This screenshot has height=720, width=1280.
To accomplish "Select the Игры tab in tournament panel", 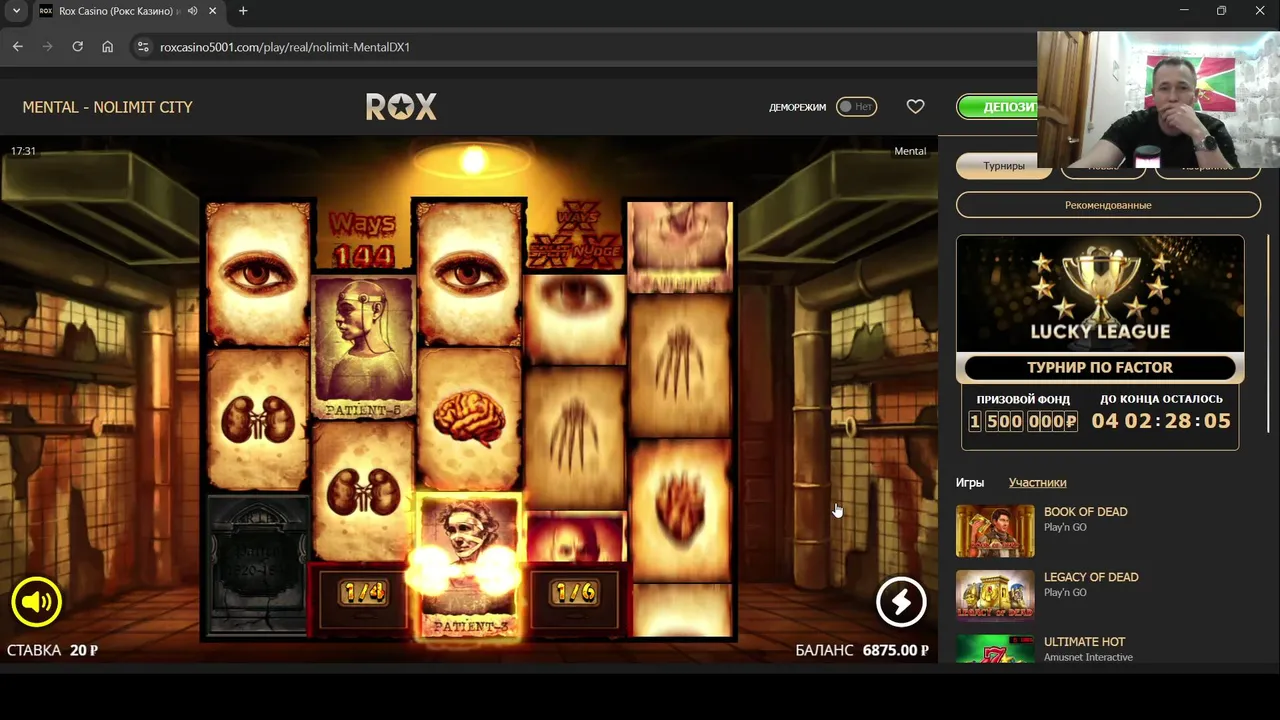I will click(x=970, y=482).
